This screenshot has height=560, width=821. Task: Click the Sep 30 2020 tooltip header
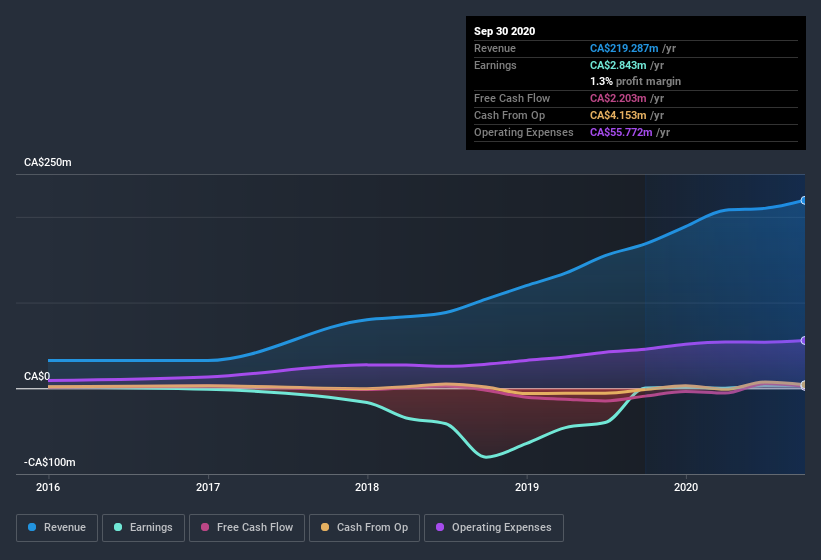505,31
